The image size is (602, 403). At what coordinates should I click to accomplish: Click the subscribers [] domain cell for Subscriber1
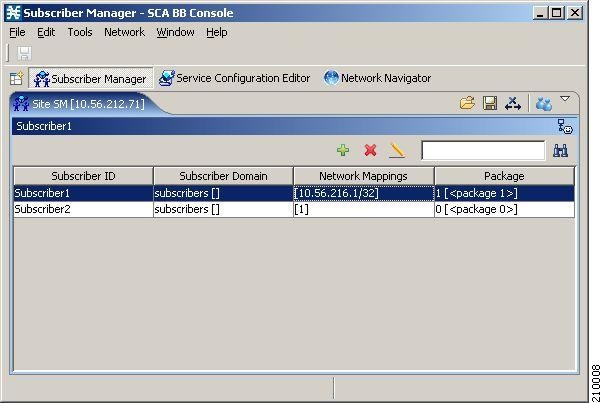tap(223, 193)
